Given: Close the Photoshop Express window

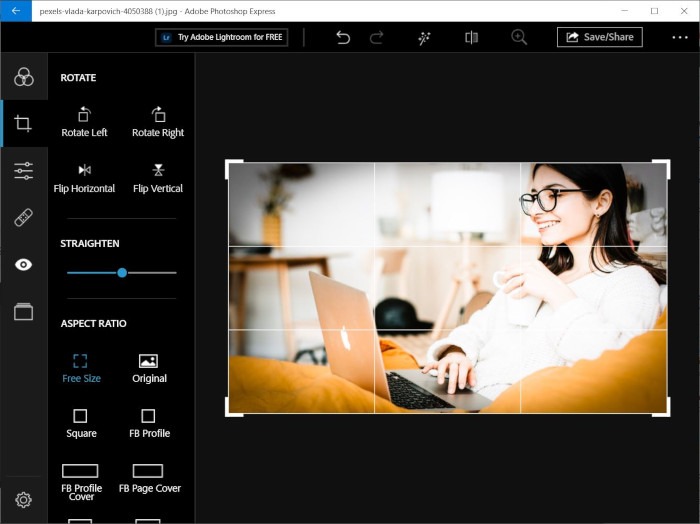Looking at the screenshot, I should tap(684, 11).
